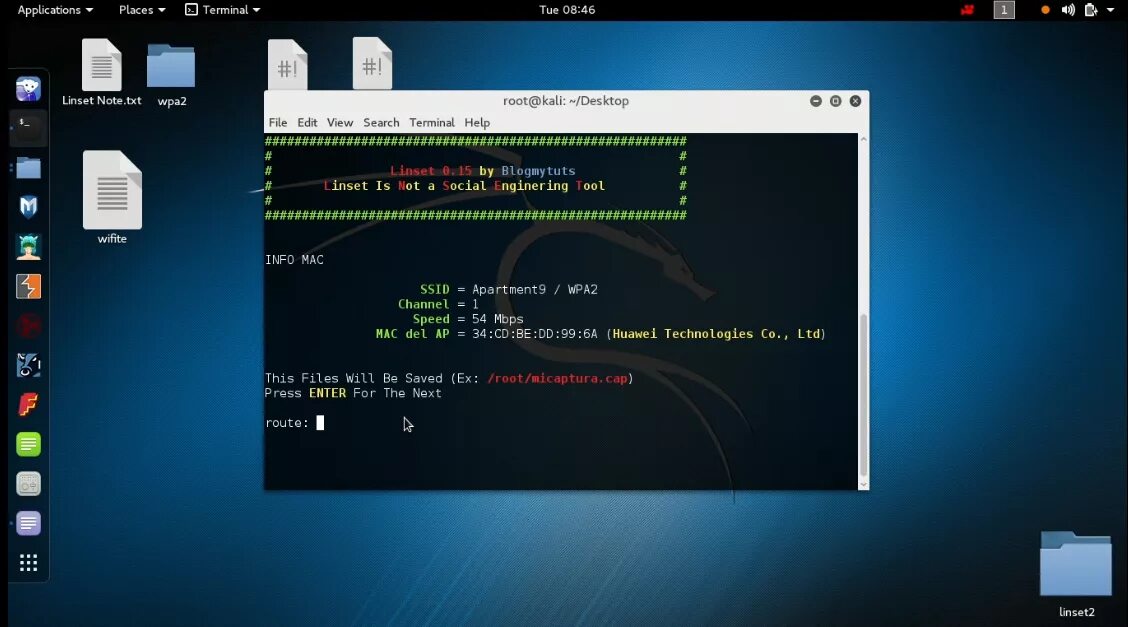Click the MAC address 34:CD:BE:DD:99:6A
Screen dimensions: 1128x627
(x=535, y=334)
